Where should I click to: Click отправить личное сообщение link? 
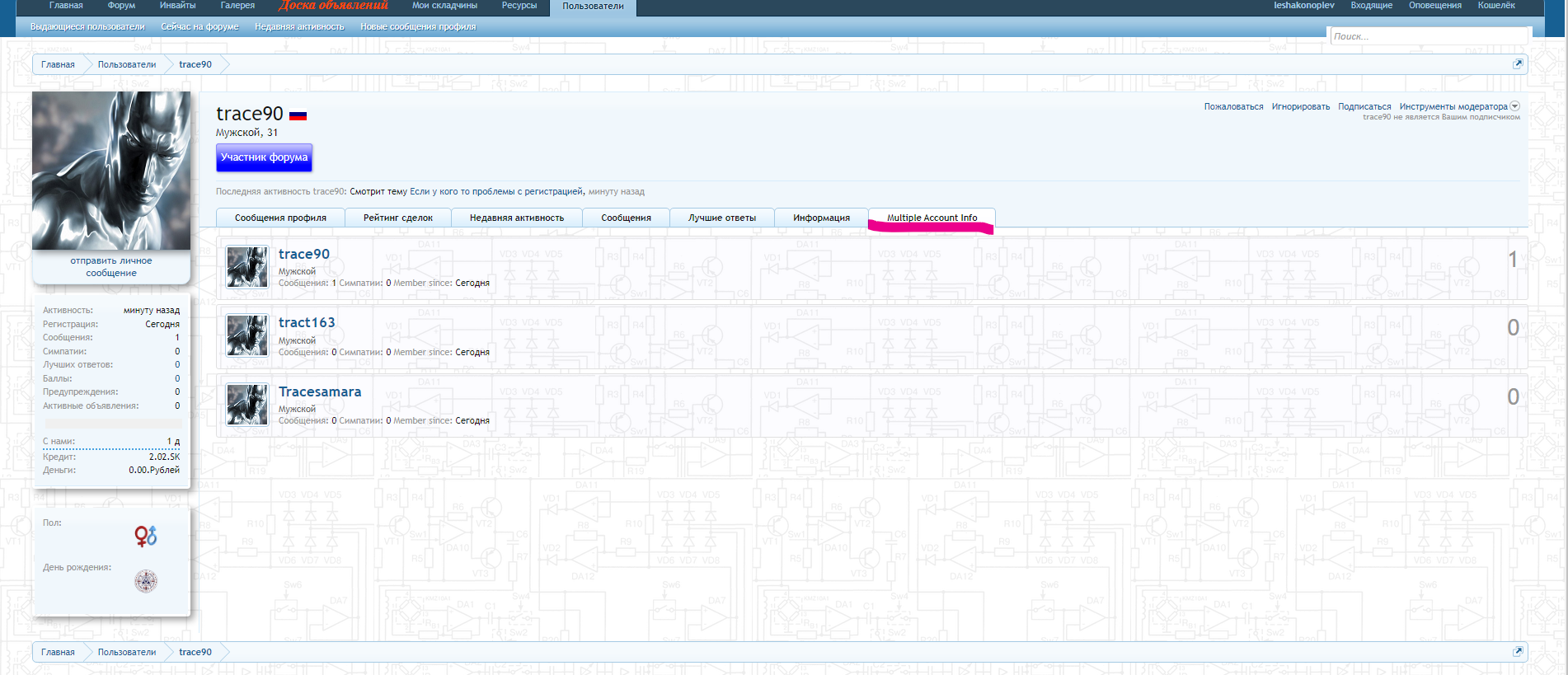pyautogui.click(x=111, y=267)
